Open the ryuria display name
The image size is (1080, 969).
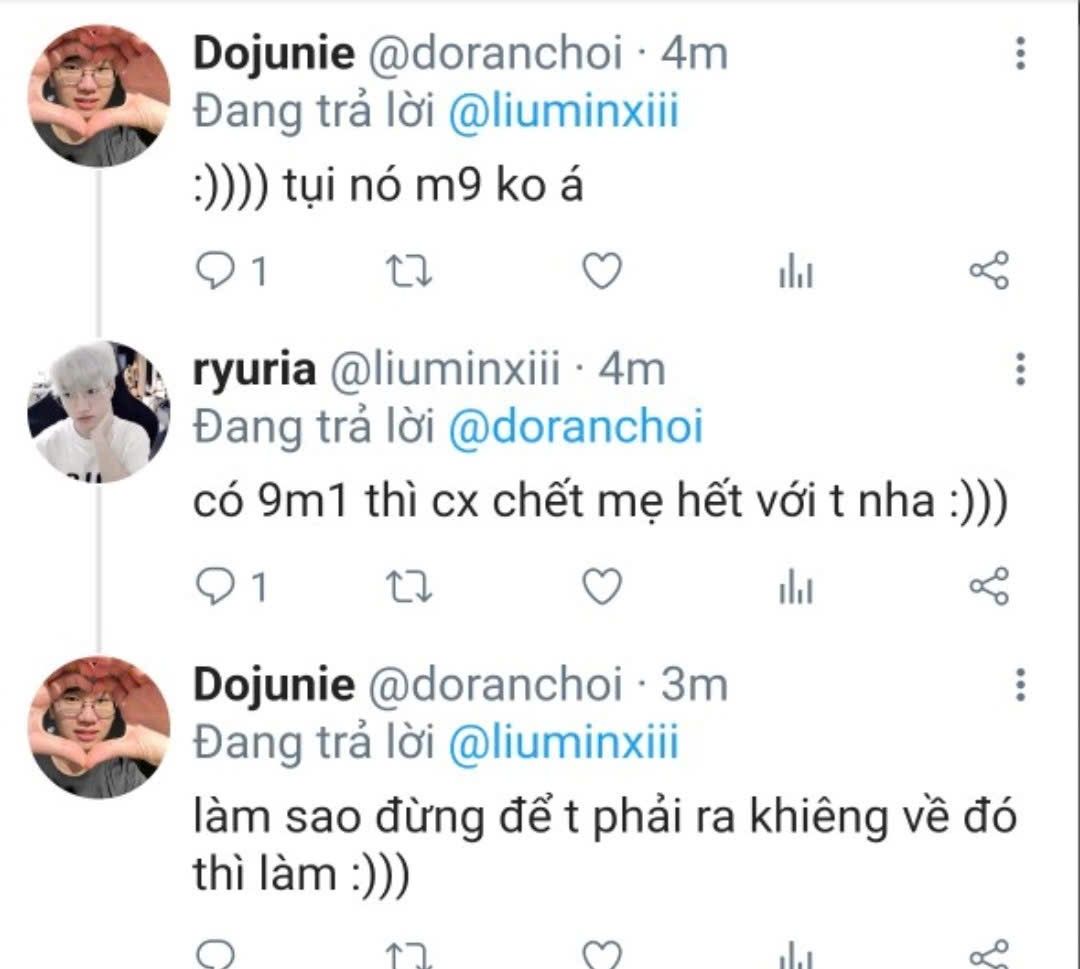coord(254,370)
